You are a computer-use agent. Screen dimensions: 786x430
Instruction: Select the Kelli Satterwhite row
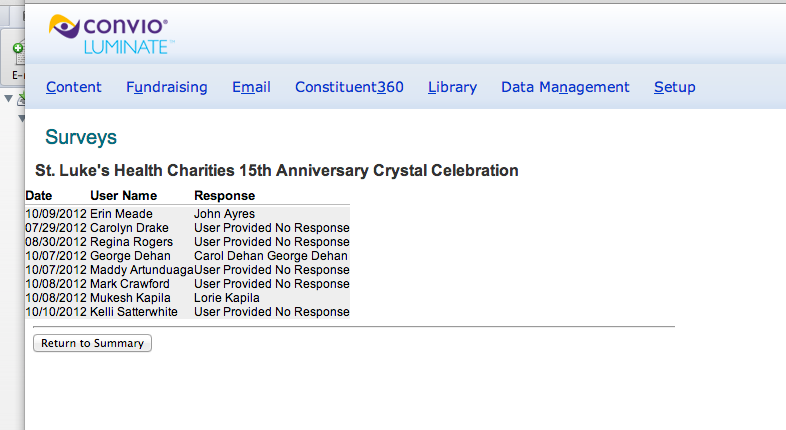tap(187, 312)
